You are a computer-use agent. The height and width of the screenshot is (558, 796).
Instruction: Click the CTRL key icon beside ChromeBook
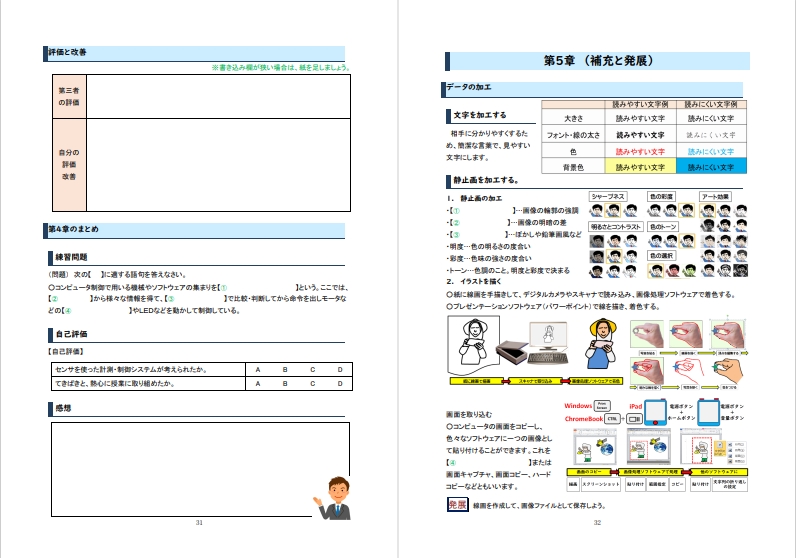point(613,419)
